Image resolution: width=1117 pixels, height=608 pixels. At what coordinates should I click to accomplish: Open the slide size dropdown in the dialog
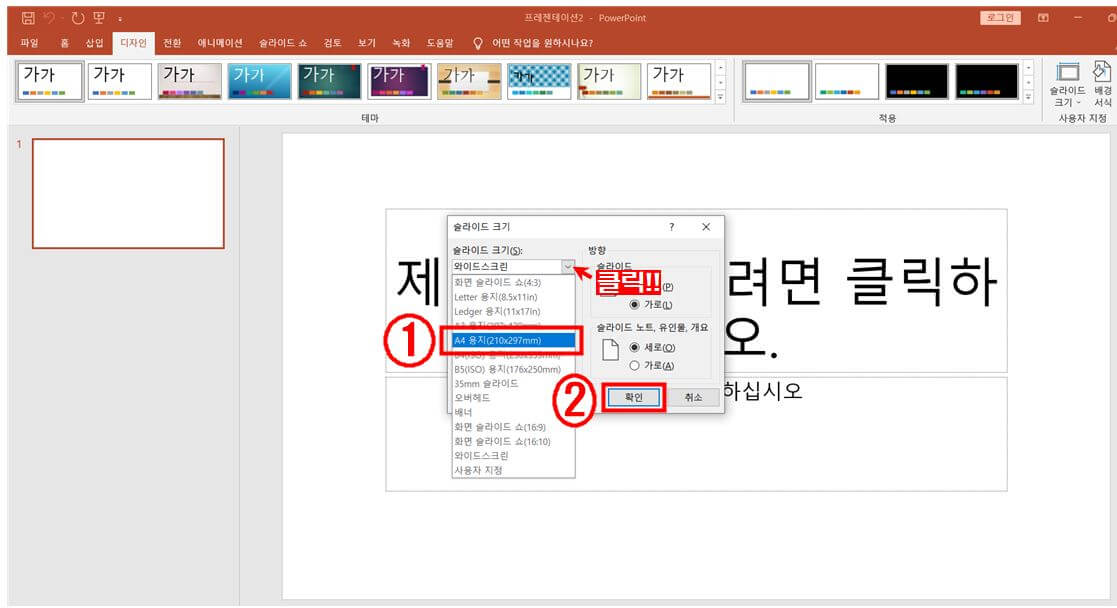click(566, 267)
